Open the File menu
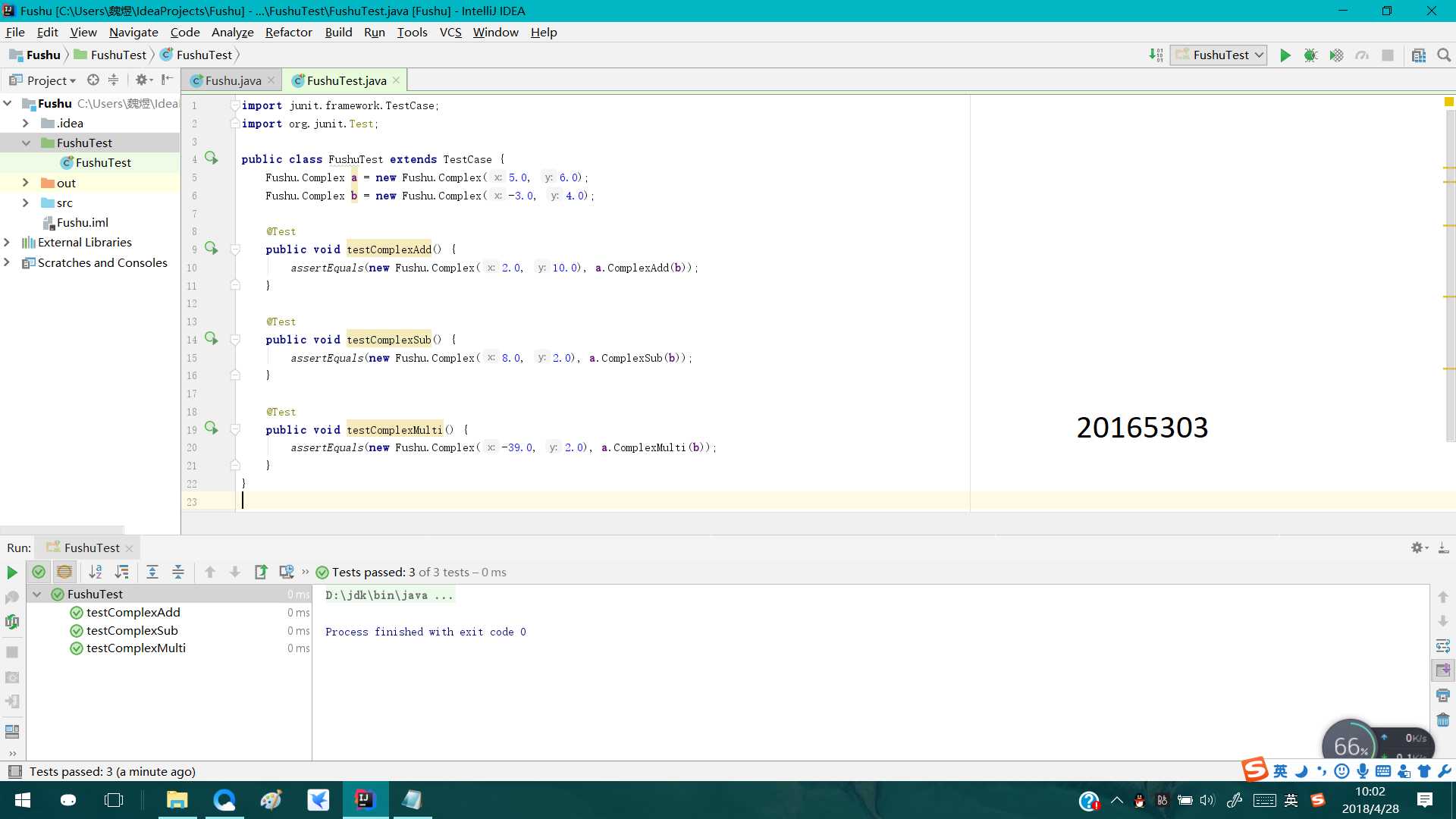Image resolution: width=1456 pixels, height=819 pixels. 15,32
